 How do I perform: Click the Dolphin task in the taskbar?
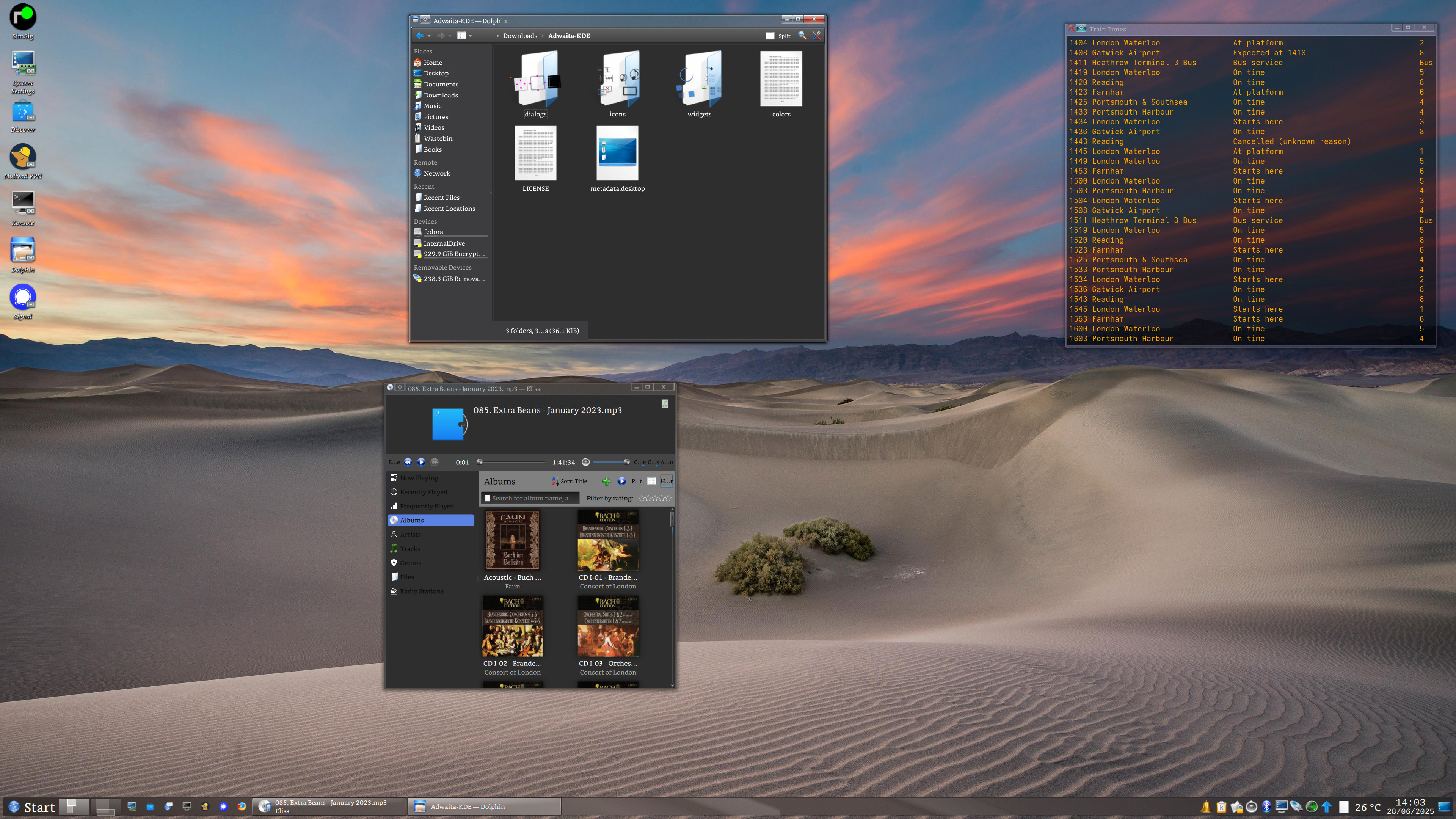tap(485, 806)
